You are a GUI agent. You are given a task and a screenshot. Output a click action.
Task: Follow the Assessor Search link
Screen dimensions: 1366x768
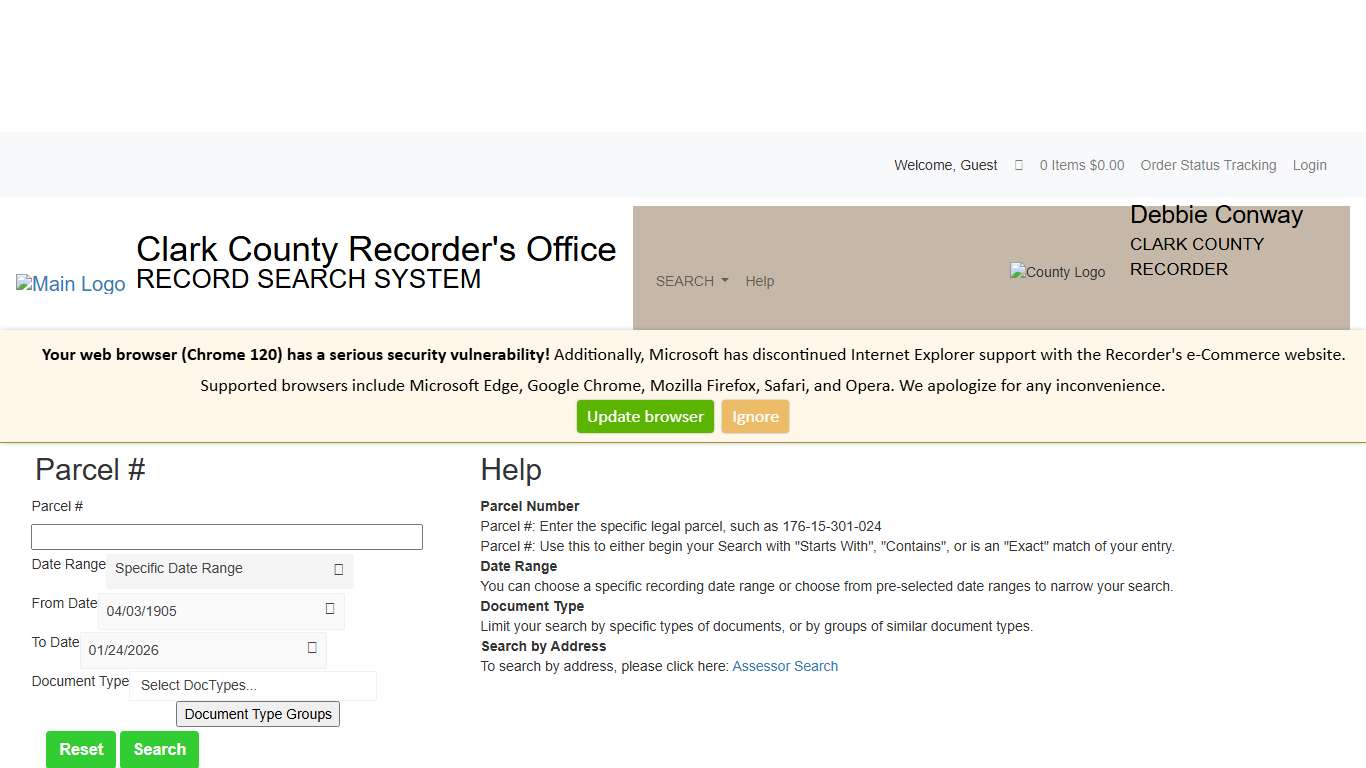click(x=785, y=666)
